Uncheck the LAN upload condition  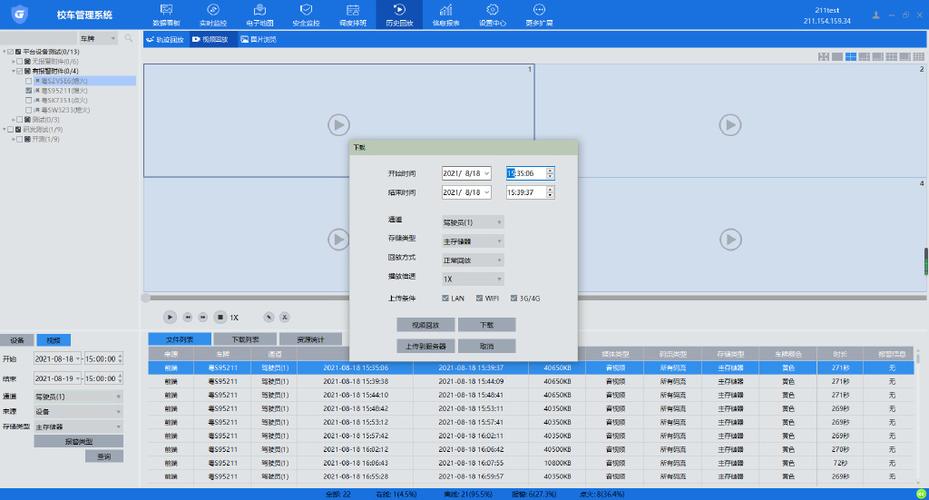coord(446,298)
